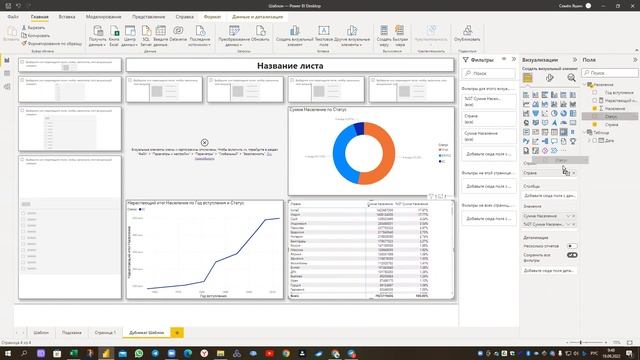Click Форматирование по образцу button
This screenshot has width=640, height=360.
(x=52, y=43)
